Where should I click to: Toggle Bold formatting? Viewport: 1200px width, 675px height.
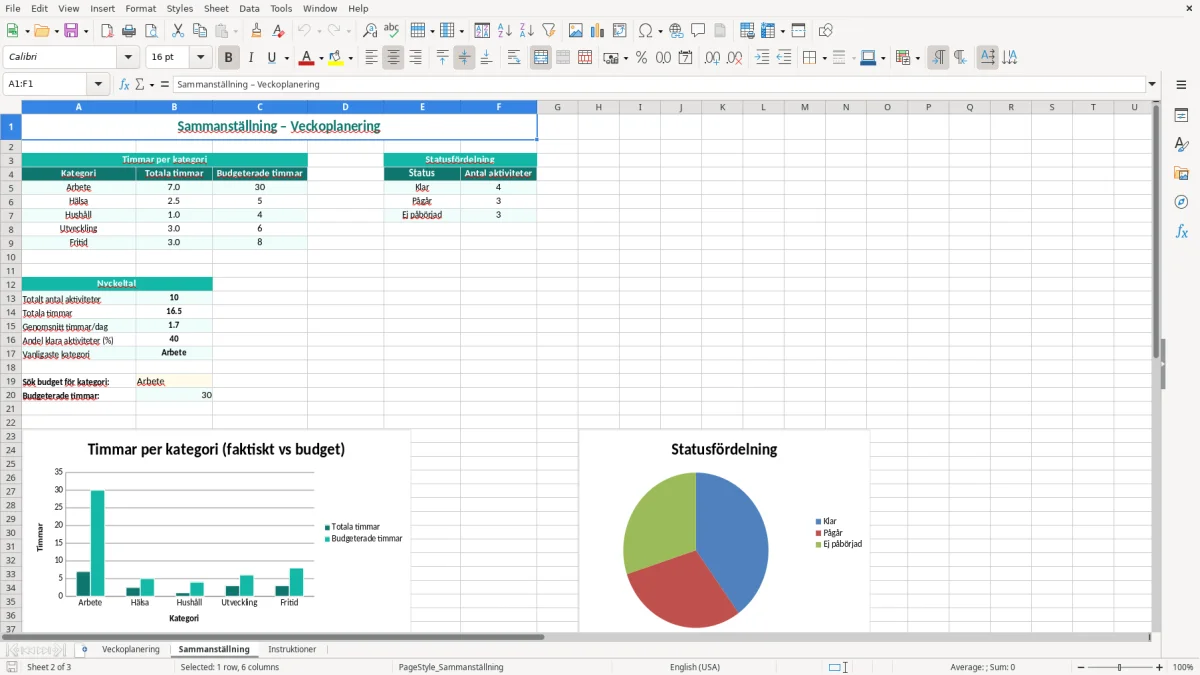[229, 58]
